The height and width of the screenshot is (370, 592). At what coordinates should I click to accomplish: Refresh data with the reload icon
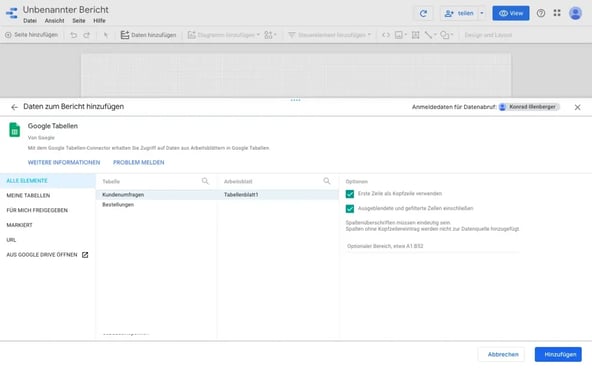click(x=423, y=13)
